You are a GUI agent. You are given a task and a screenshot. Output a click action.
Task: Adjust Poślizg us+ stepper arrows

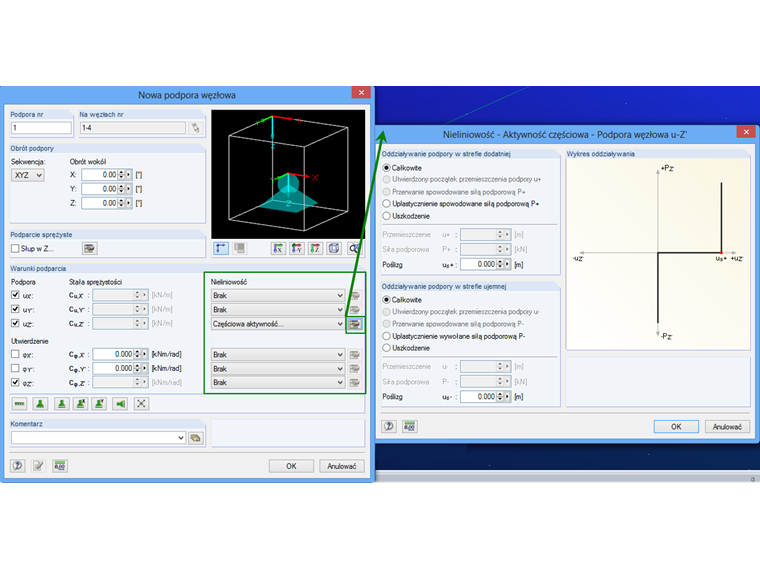click(500, 264)
